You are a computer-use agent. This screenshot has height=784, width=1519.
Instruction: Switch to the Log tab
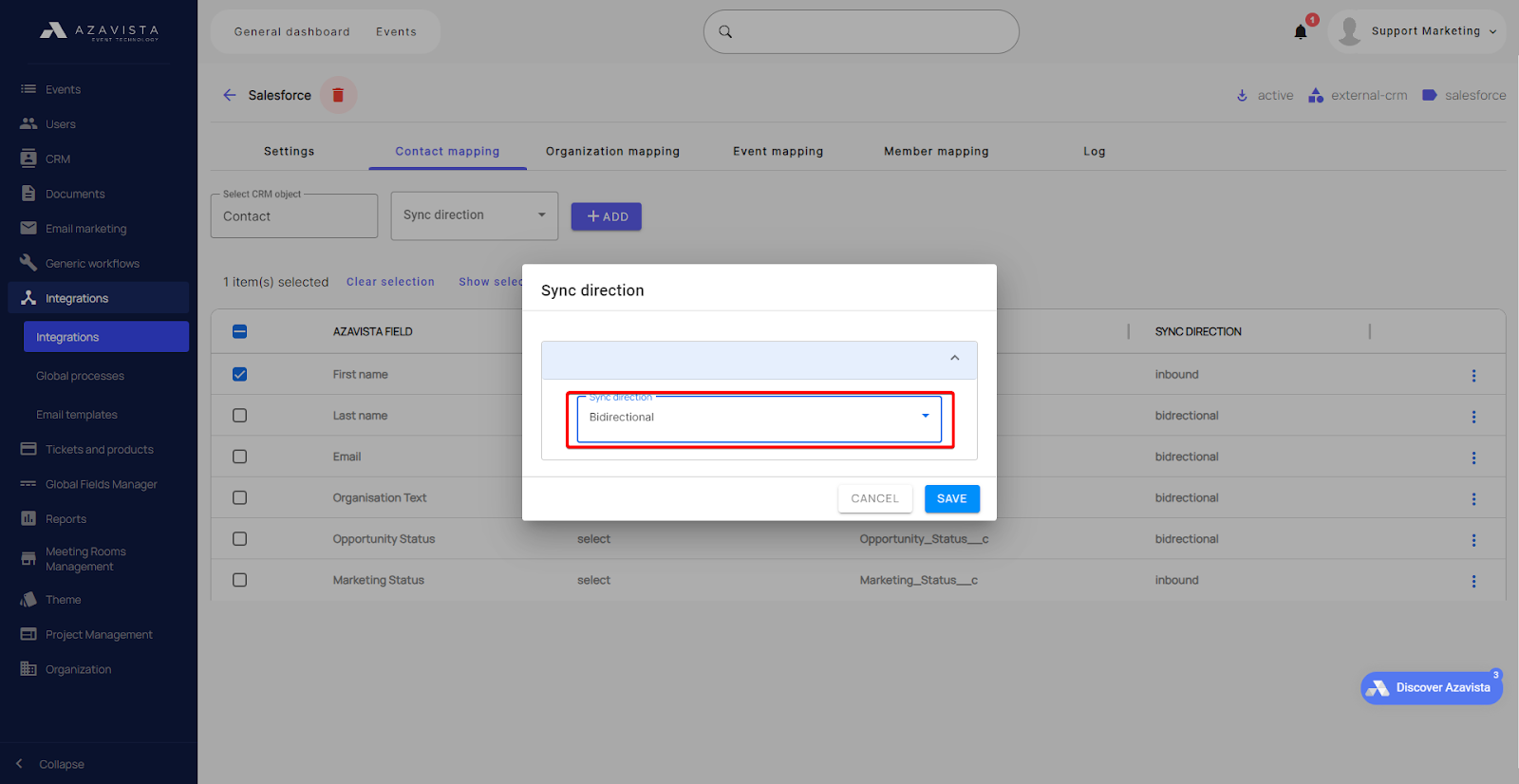pyautogui.click(x=1095, y=151)
